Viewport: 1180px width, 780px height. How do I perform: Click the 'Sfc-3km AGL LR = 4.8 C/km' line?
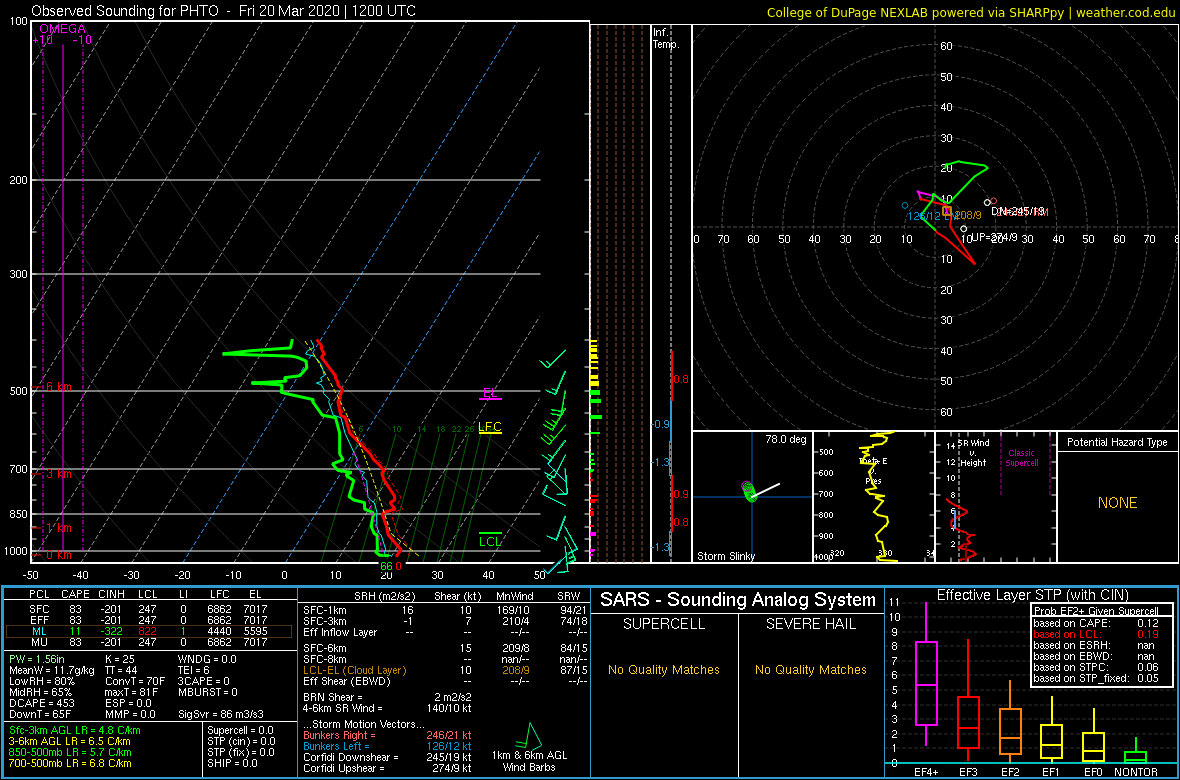pyautogui.click(x=75, y=731)
